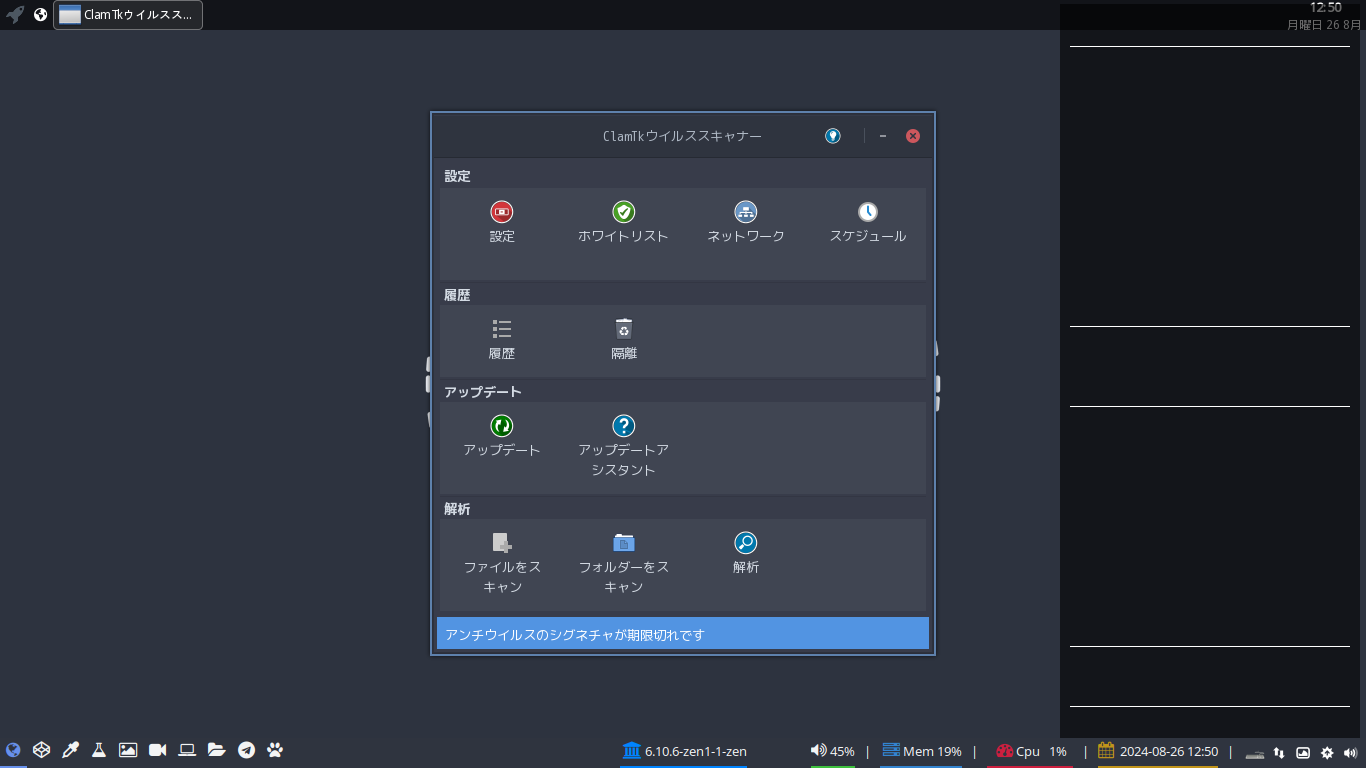Launch the cube icon app in bottom panel

(41, 750)
